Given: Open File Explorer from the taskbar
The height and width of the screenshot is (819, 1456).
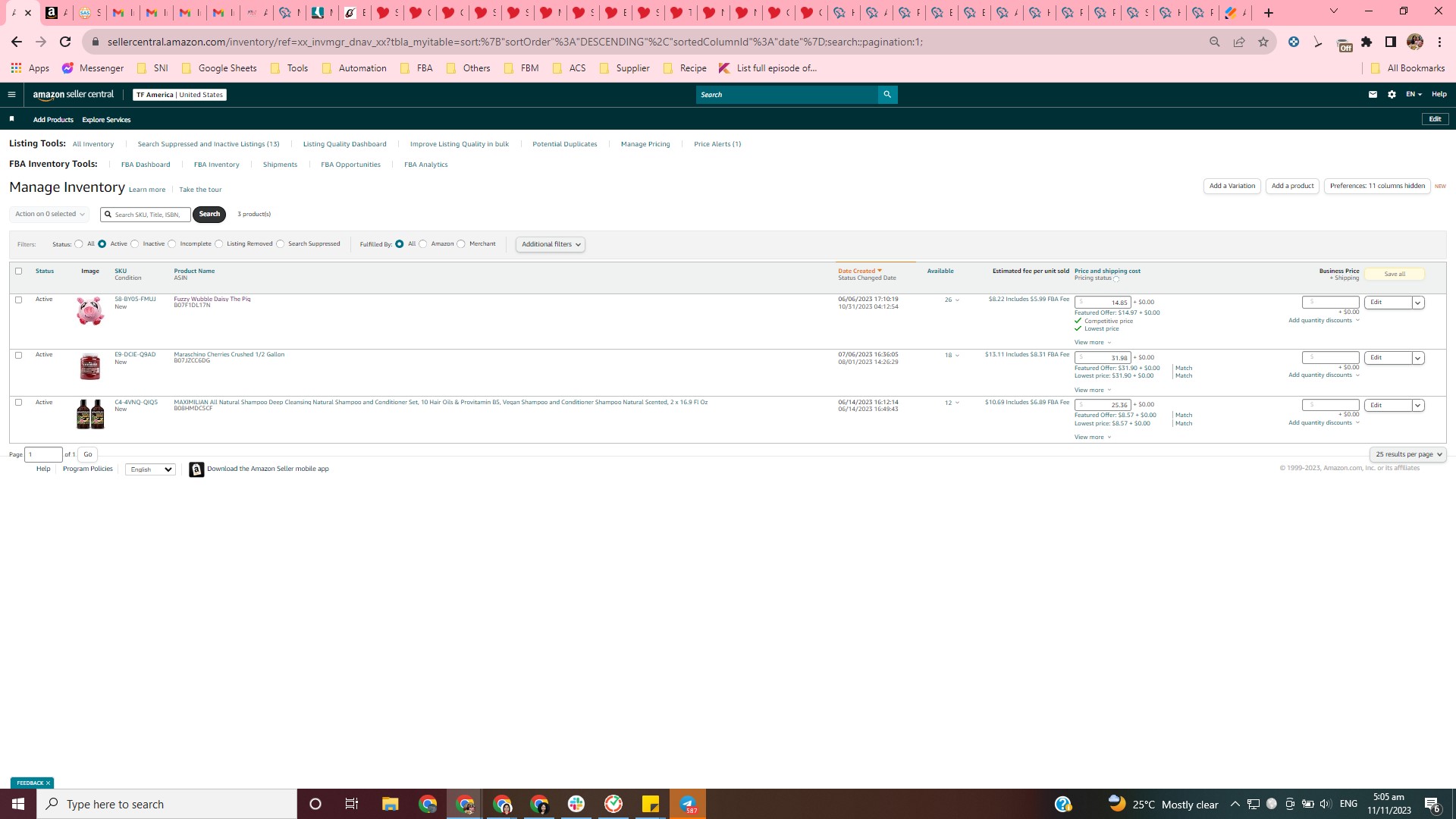Looking at the screenshot, I should [x=390, y=804].
